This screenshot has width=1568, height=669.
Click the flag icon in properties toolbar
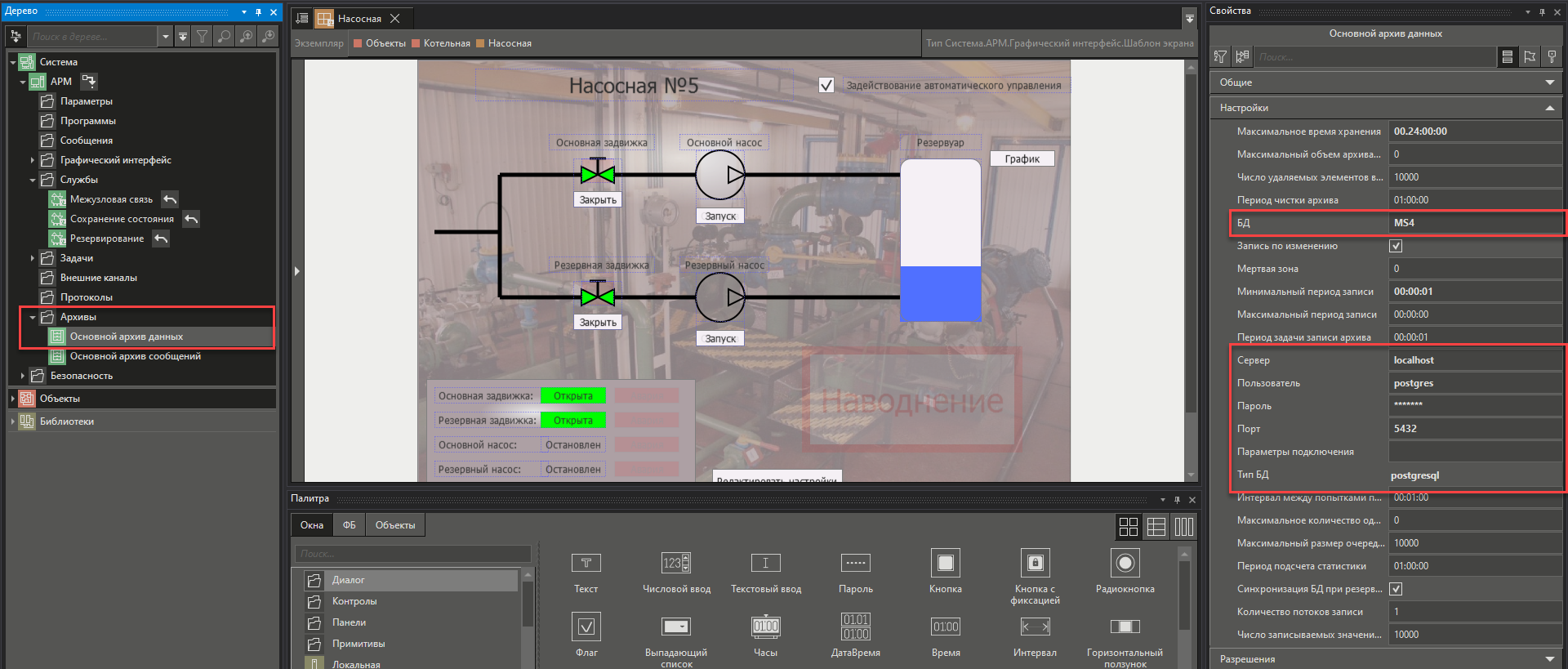(x=1530, y=57)
